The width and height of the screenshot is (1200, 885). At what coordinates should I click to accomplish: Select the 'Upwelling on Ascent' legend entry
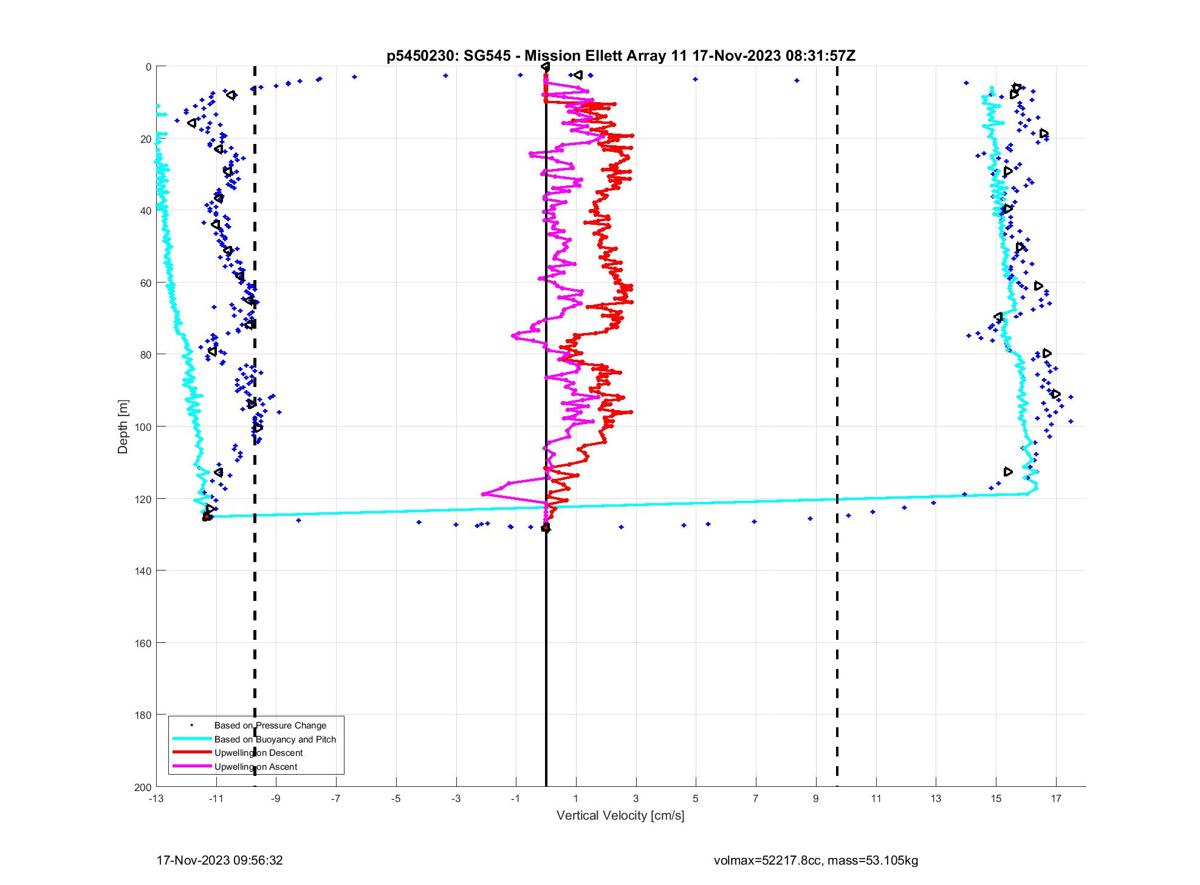pos(256,766)
